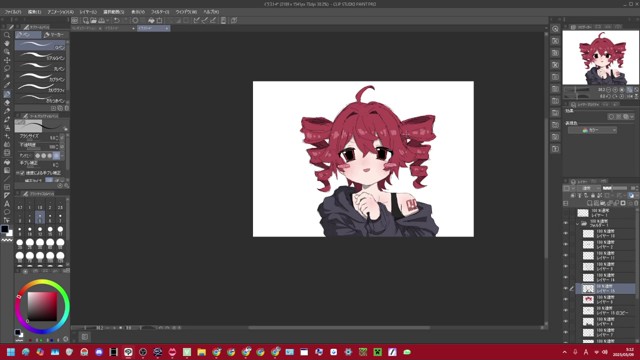Screen dimensions: 640x360
Task: Open the フィルター menu
Action: pyautogui.click(x=160, y=12)
